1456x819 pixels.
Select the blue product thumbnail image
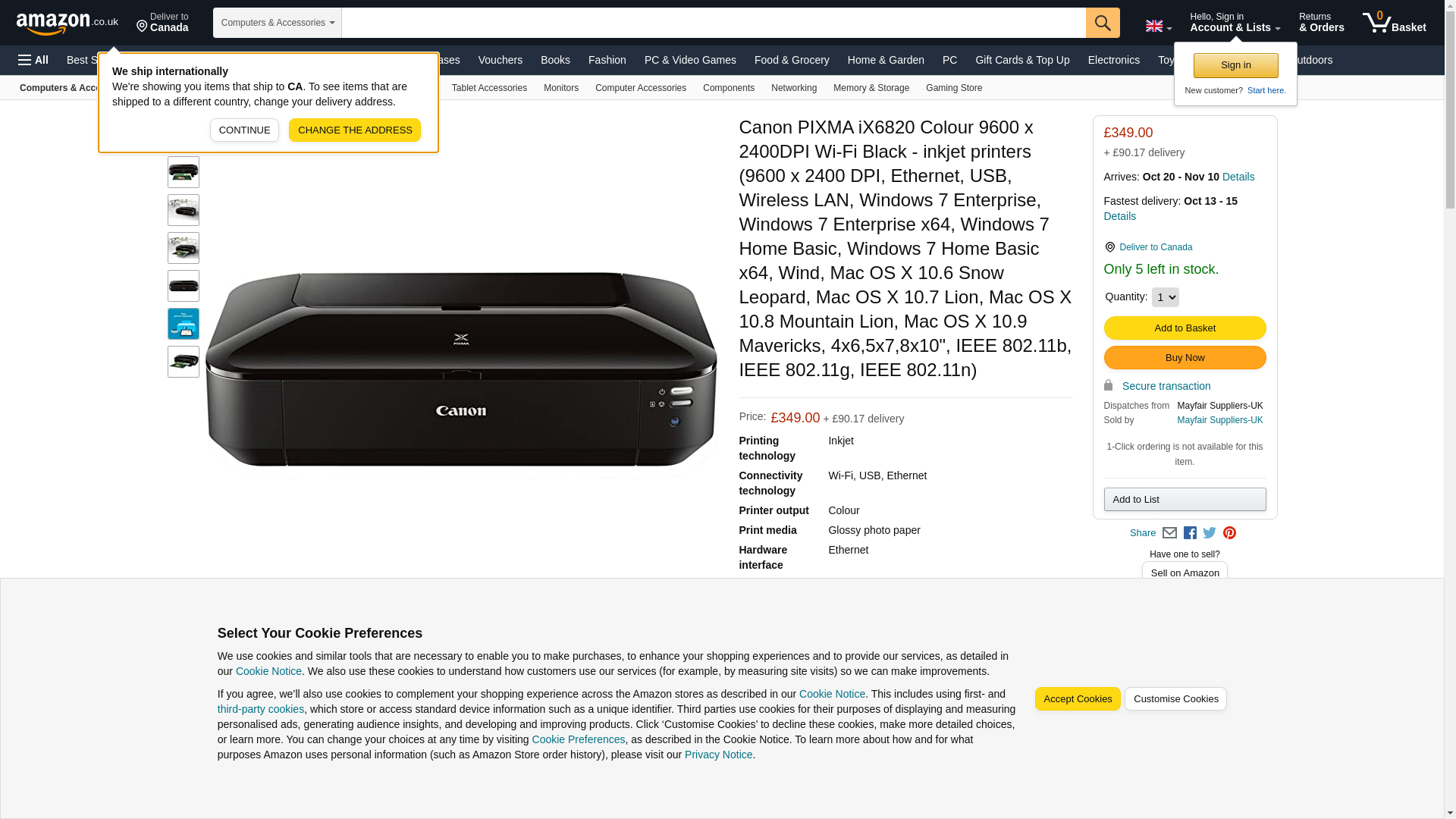pyautogui.click(x=184, y=324)
